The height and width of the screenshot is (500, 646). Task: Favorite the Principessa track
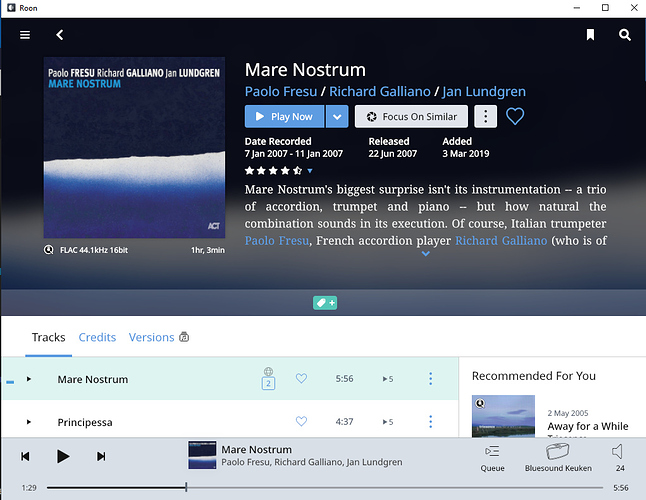301,421
